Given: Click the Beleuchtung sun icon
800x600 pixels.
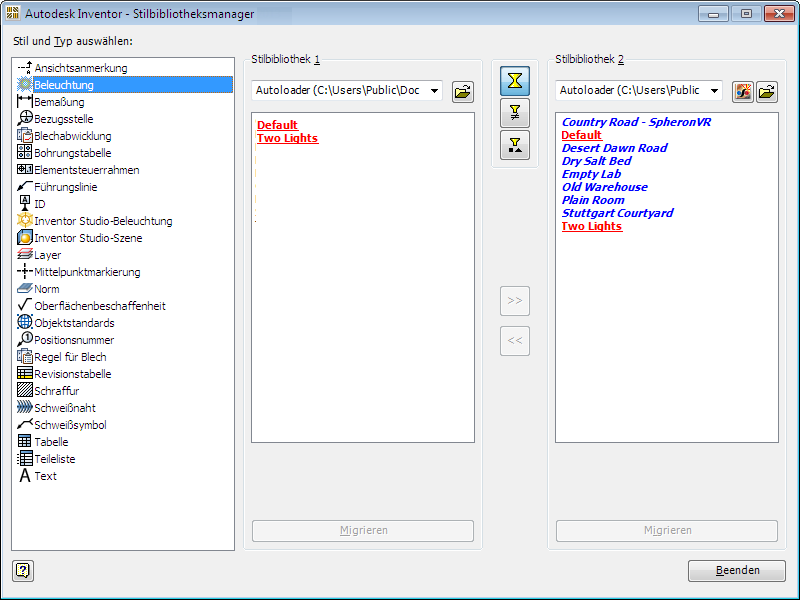Looking at the screenshot, I should [24, 85].
